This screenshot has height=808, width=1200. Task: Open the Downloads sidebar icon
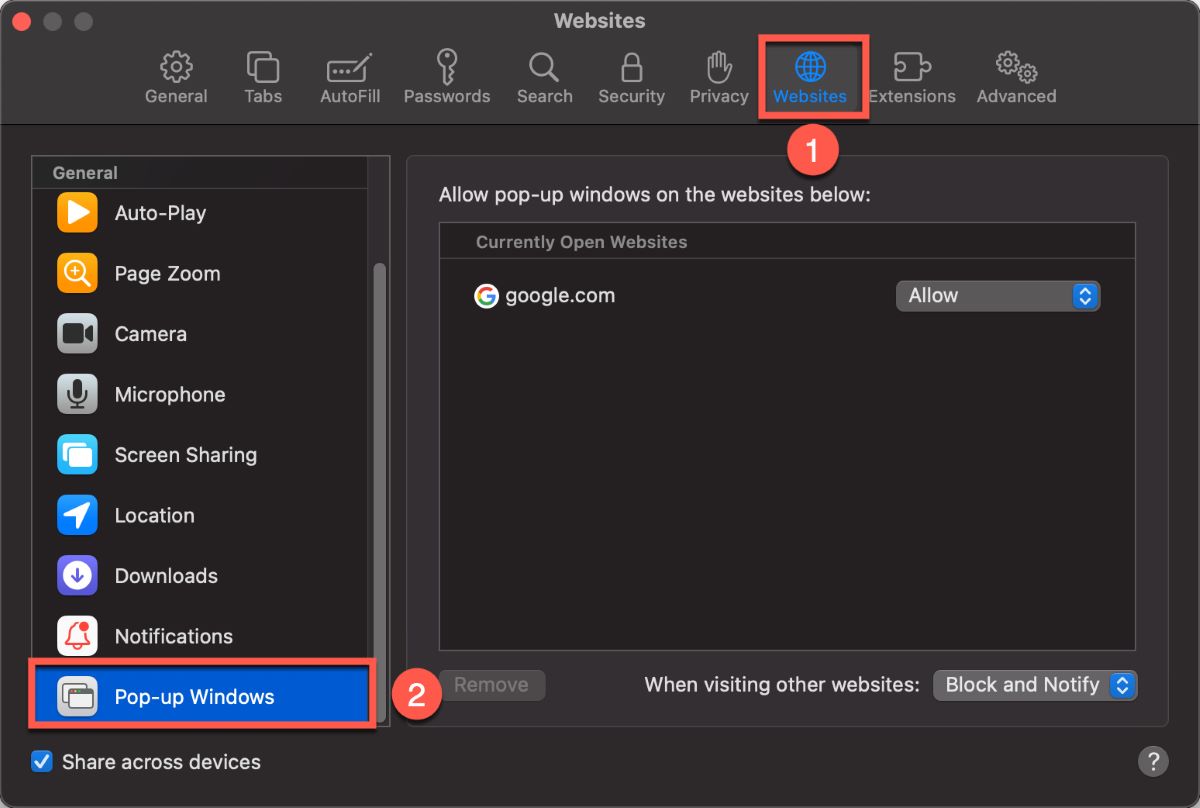click(x=77, y=576)
